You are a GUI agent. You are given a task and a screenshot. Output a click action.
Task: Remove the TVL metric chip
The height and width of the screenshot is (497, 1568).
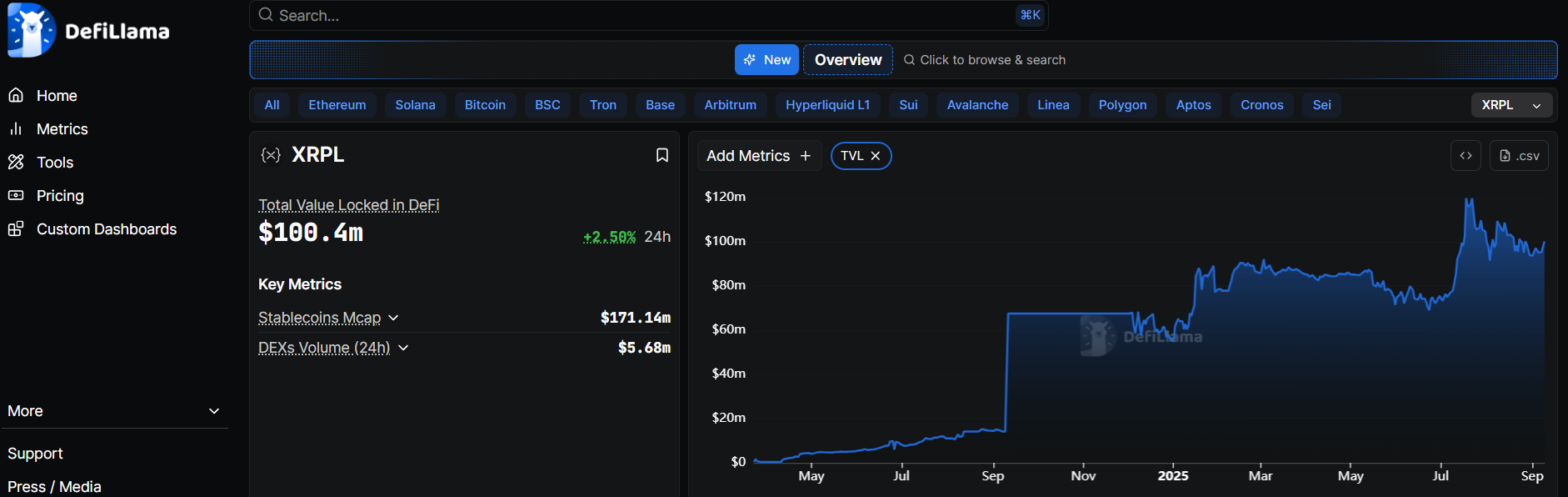point(876,156)
